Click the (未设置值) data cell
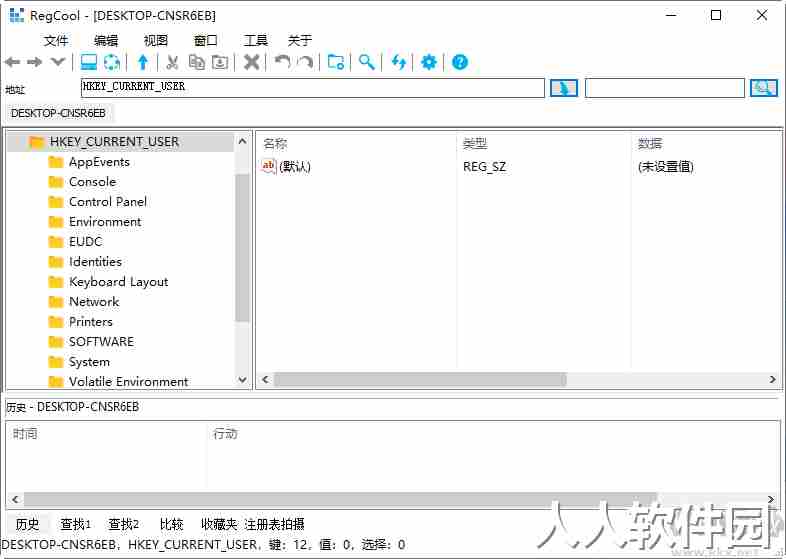 [666, 166]
